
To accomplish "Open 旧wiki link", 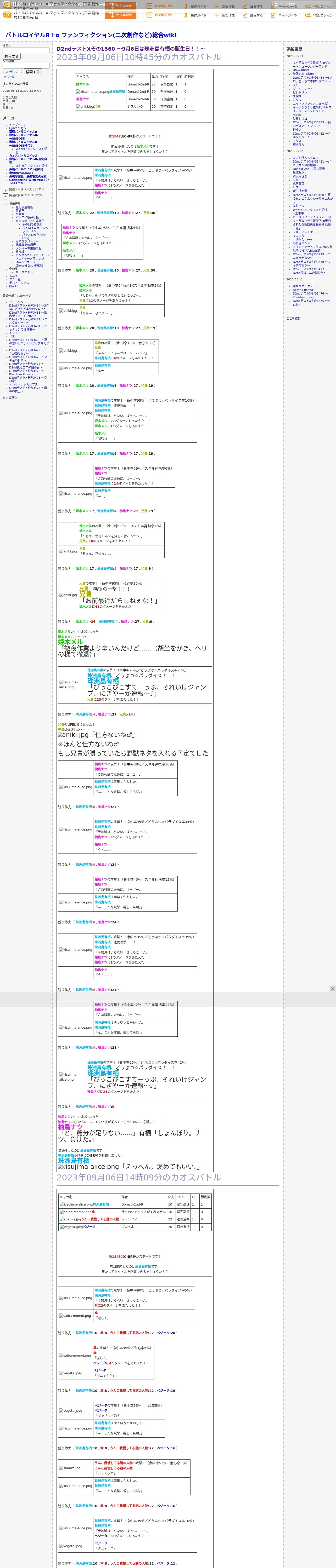I will tap(13, 286).
